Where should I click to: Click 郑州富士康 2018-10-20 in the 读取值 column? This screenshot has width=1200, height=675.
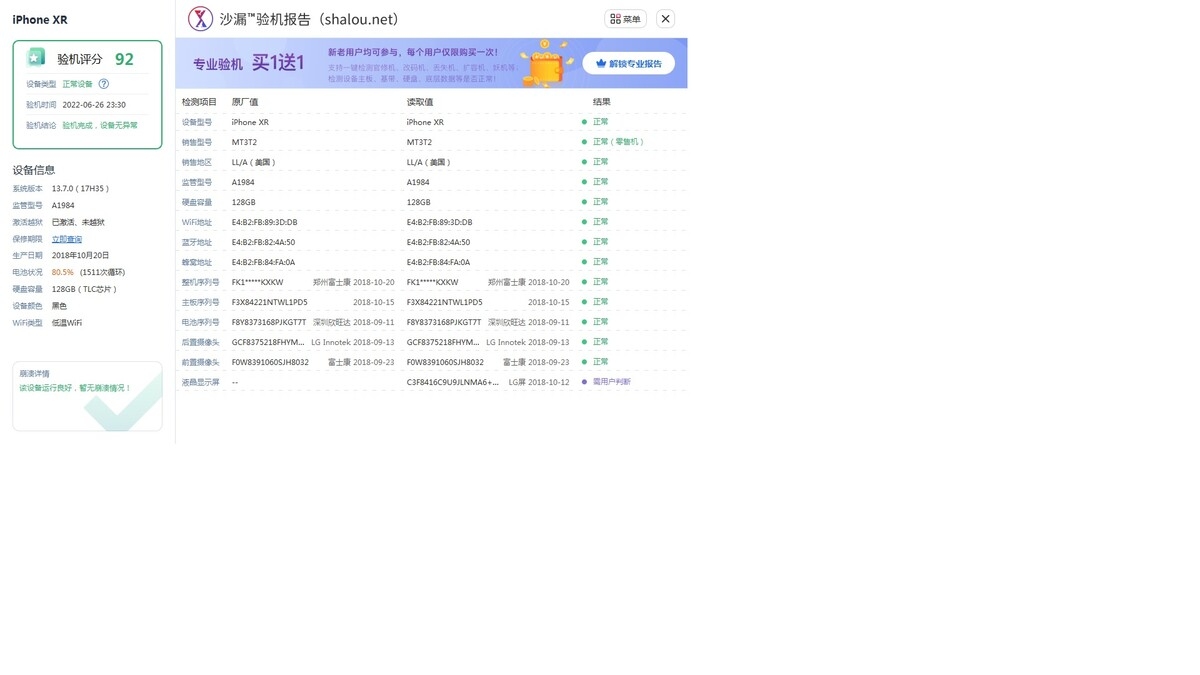[x=528, y=282]
